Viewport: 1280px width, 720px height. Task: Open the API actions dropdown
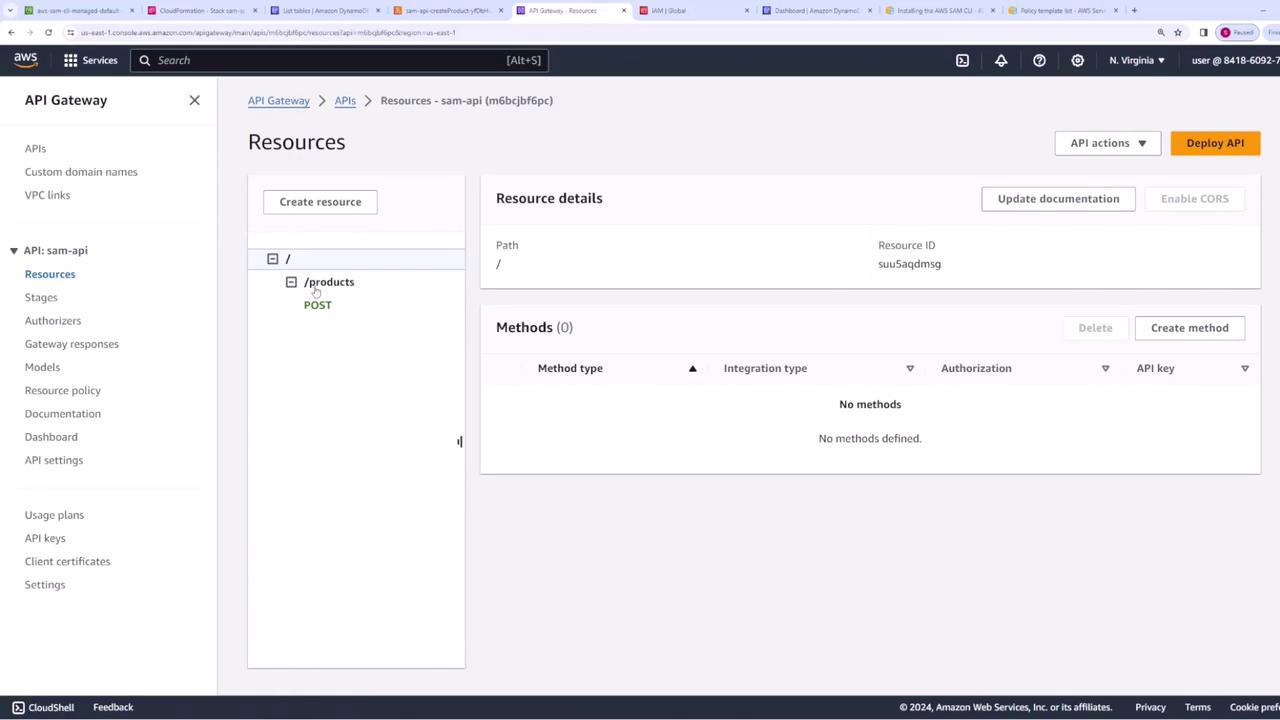pos(1108,143)
